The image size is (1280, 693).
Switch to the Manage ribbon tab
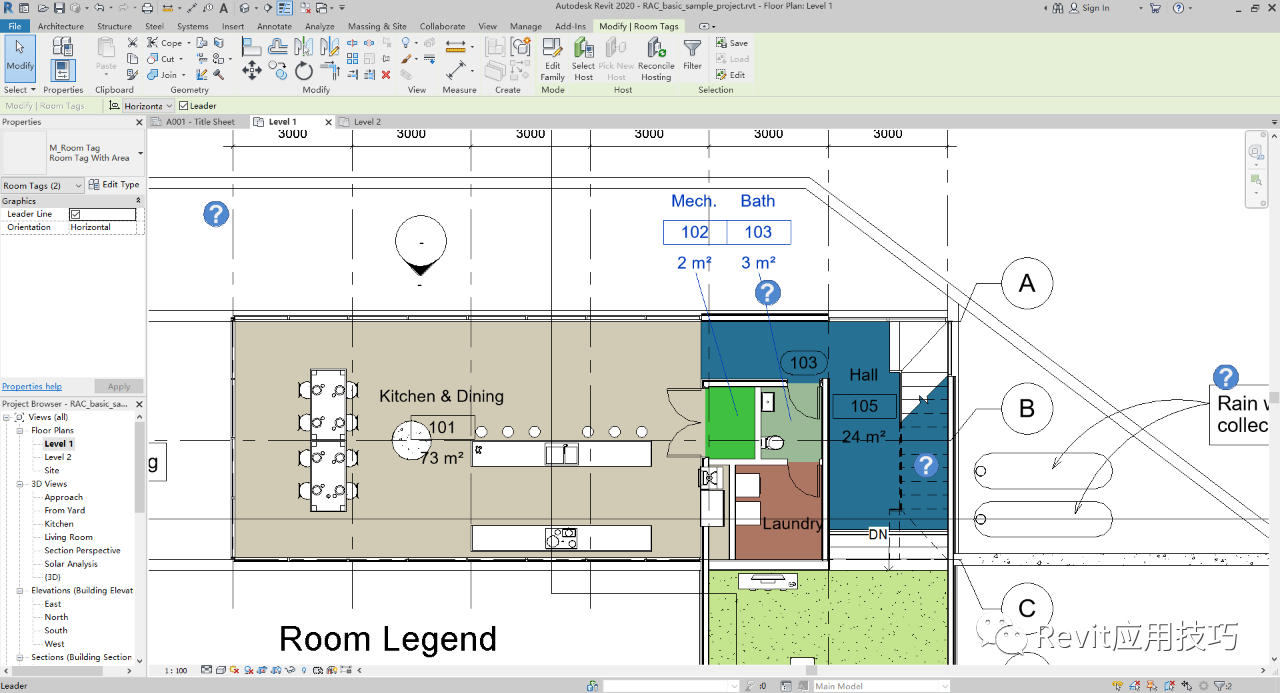(x=526, y=26)
